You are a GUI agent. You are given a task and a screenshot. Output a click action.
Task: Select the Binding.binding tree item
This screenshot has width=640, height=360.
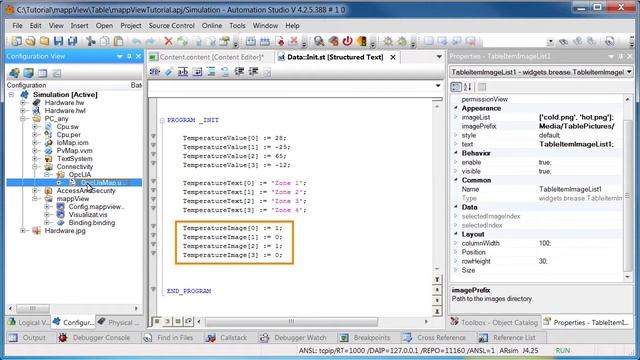(92, 222)
